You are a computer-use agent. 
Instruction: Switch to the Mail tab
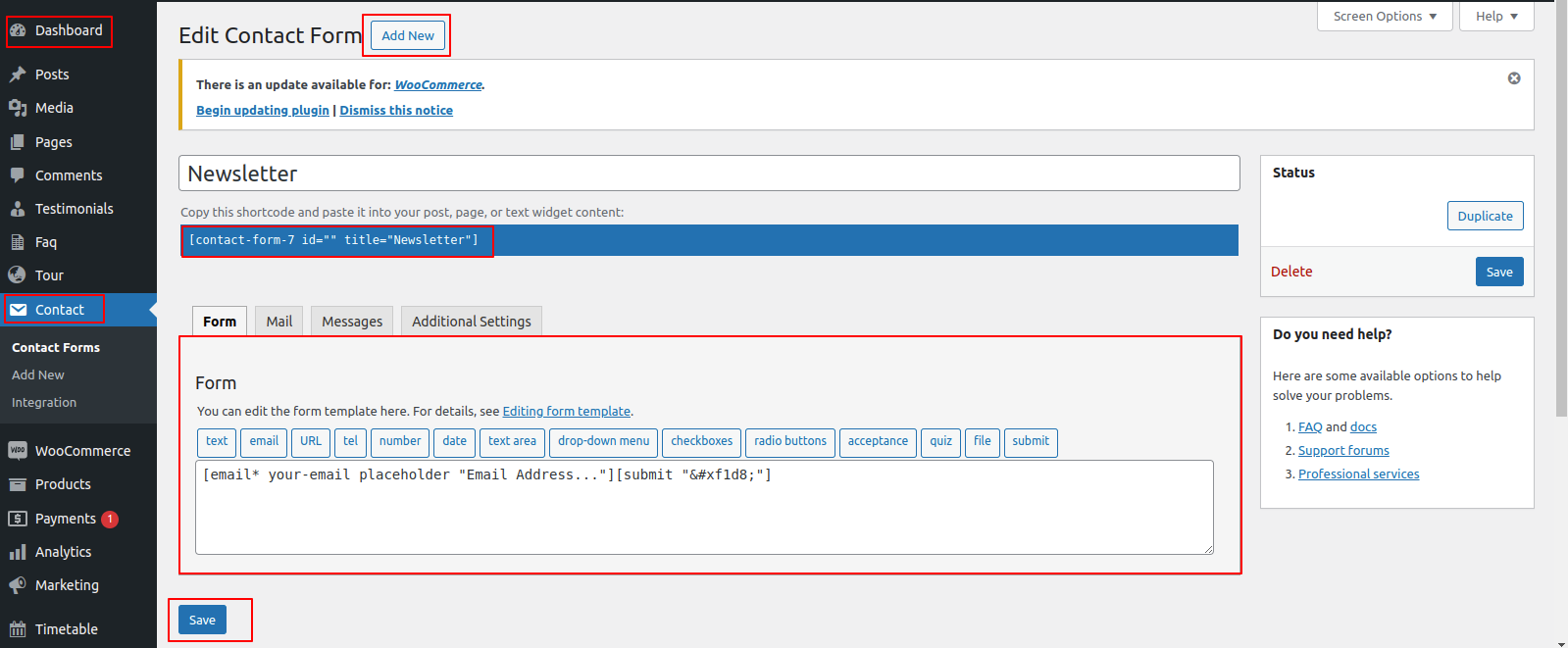point(279,322)
